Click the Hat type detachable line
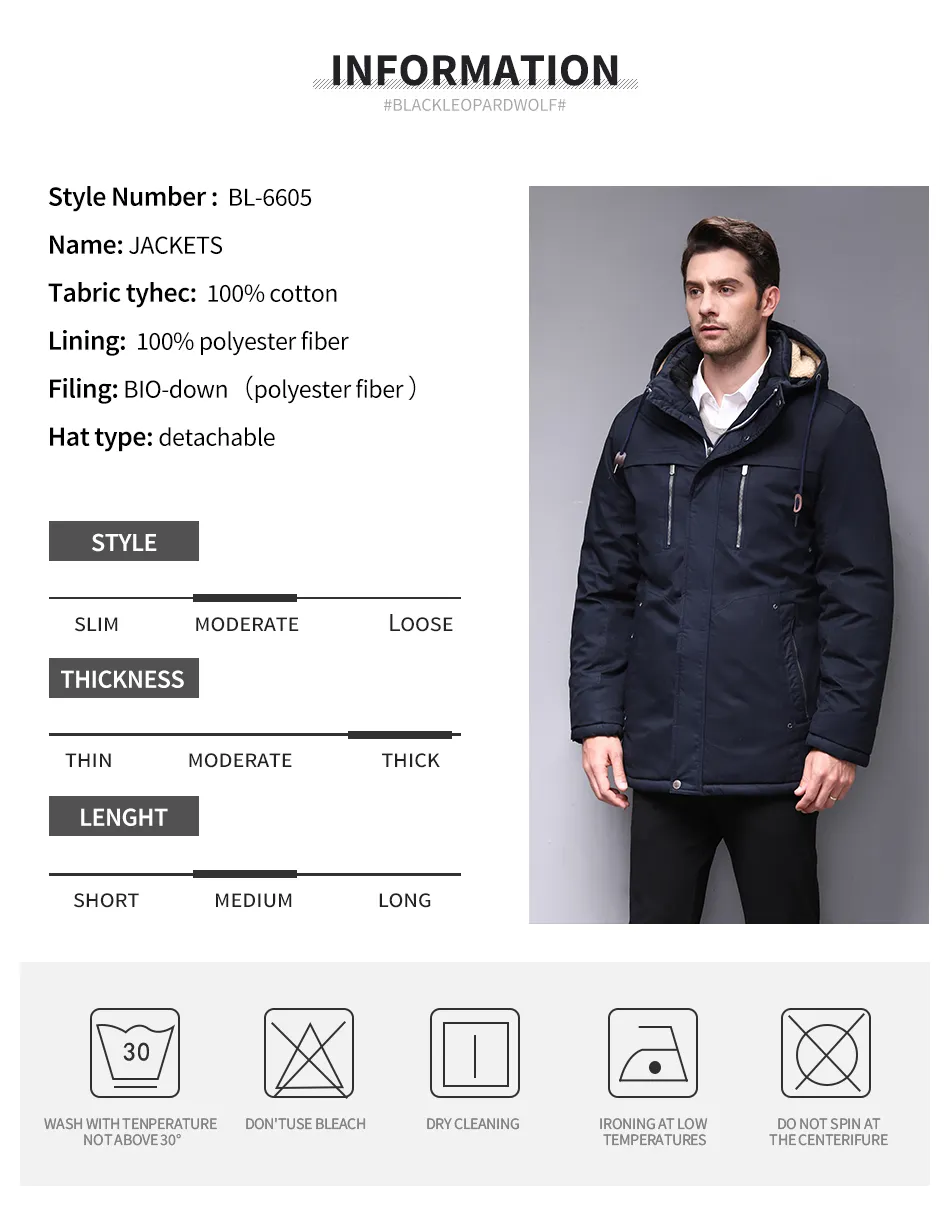The image size is (950, 1225). (162, 437)
